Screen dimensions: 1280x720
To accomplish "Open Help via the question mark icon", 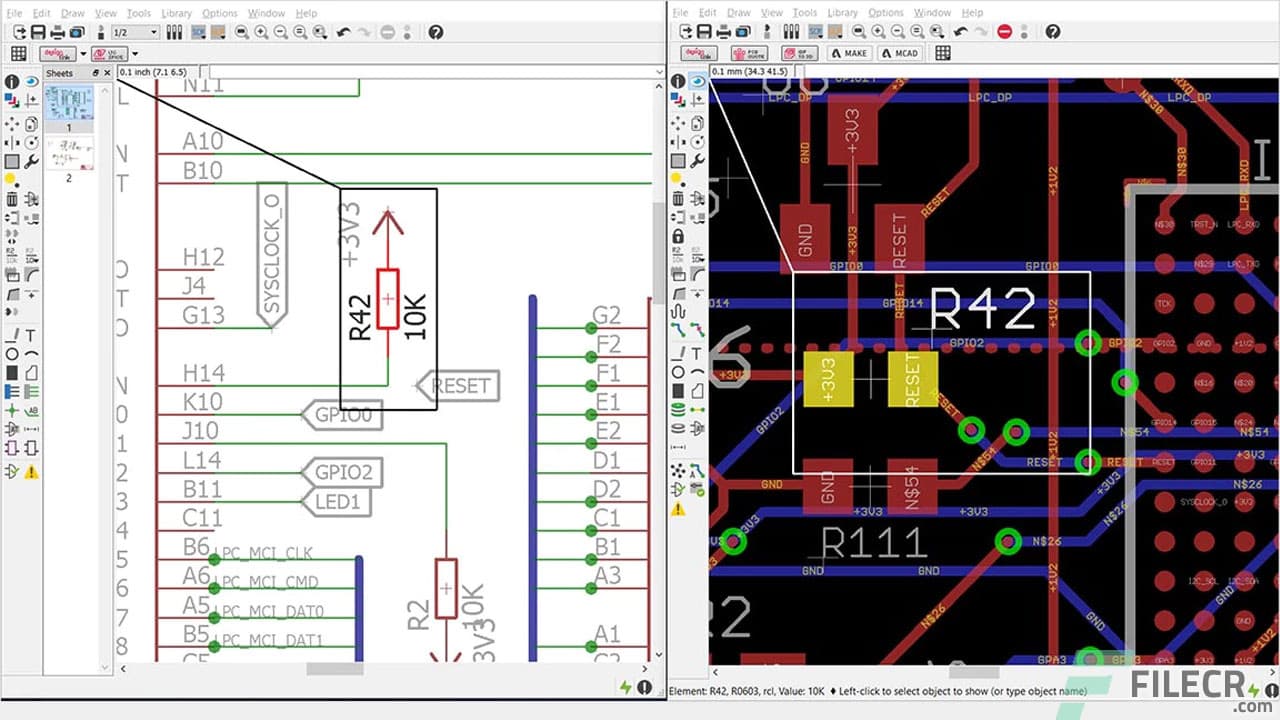I will pos(435,33).
